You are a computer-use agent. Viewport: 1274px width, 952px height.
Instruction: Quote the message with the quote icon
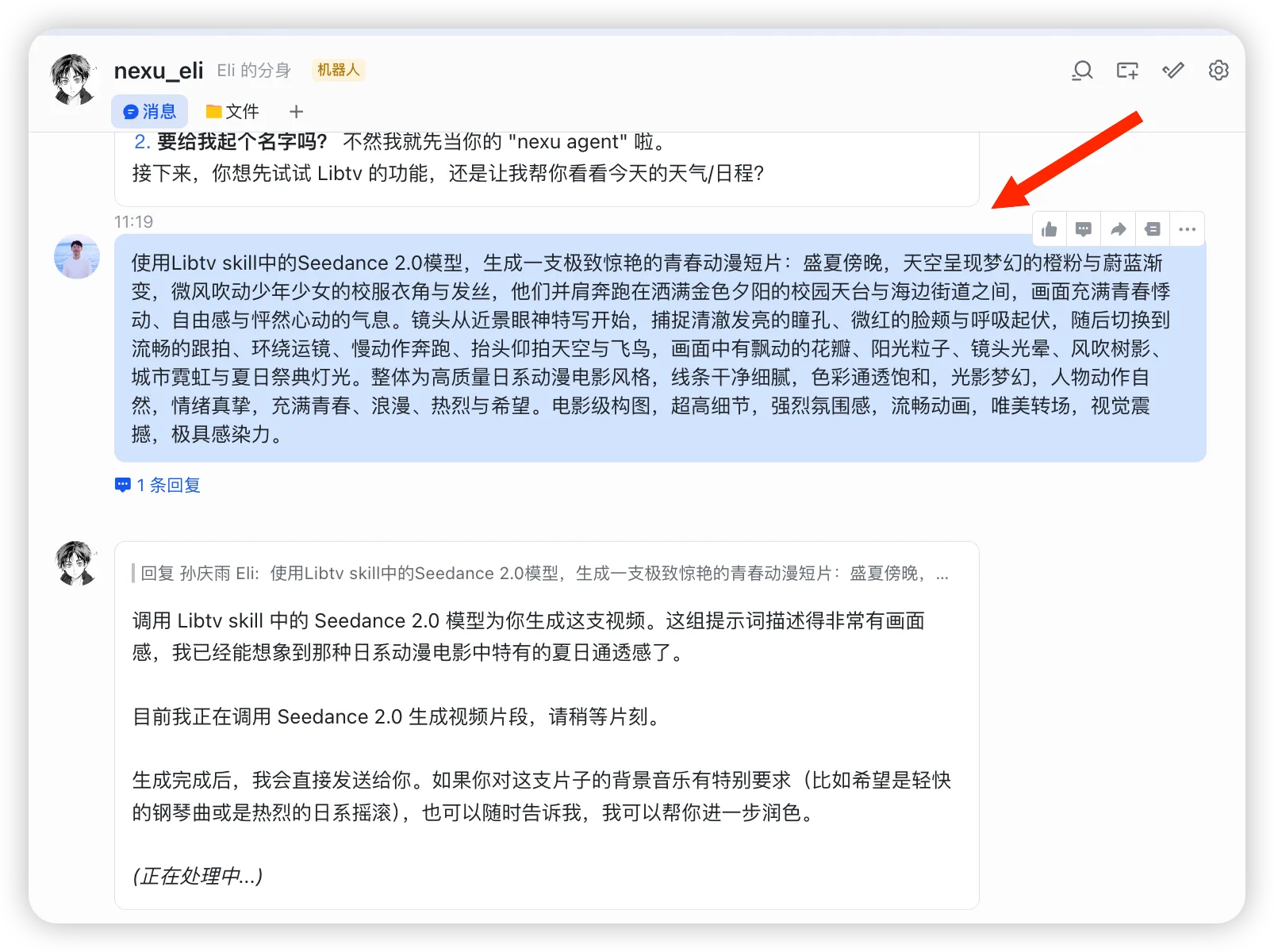(x=1153, y=228)
